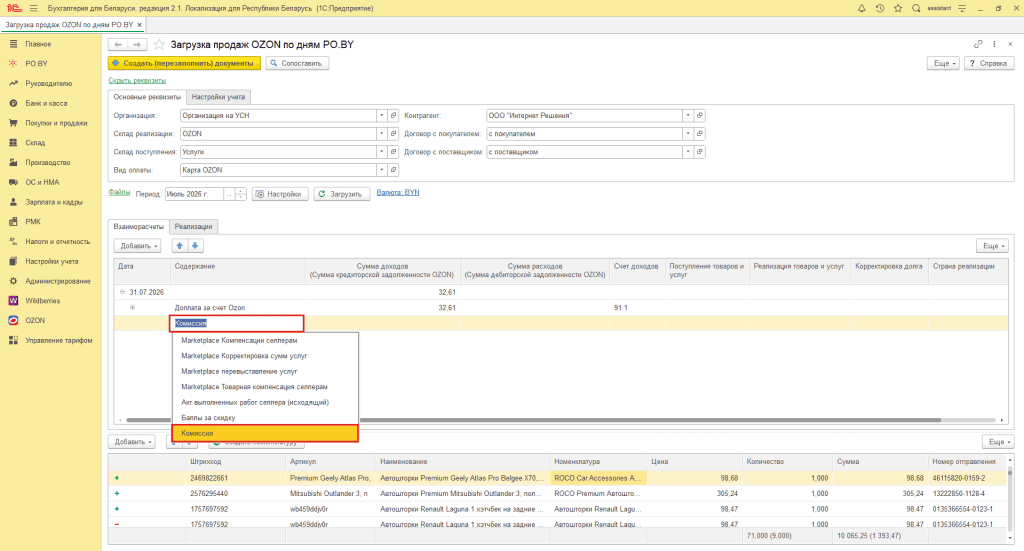1024x551 pixels.
Task: Open the PO.BY sidebar section
Action: (x=36, y=63)
